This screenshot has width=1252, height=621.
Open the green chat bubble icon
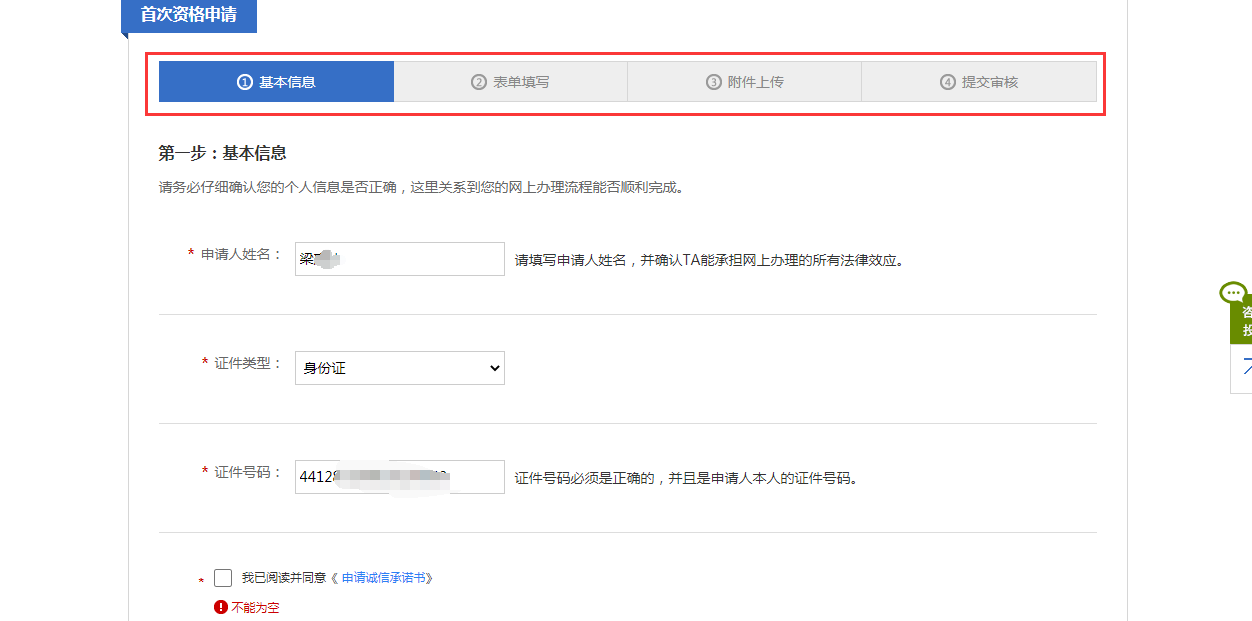pyautogui.click(x=1233, y=293)
